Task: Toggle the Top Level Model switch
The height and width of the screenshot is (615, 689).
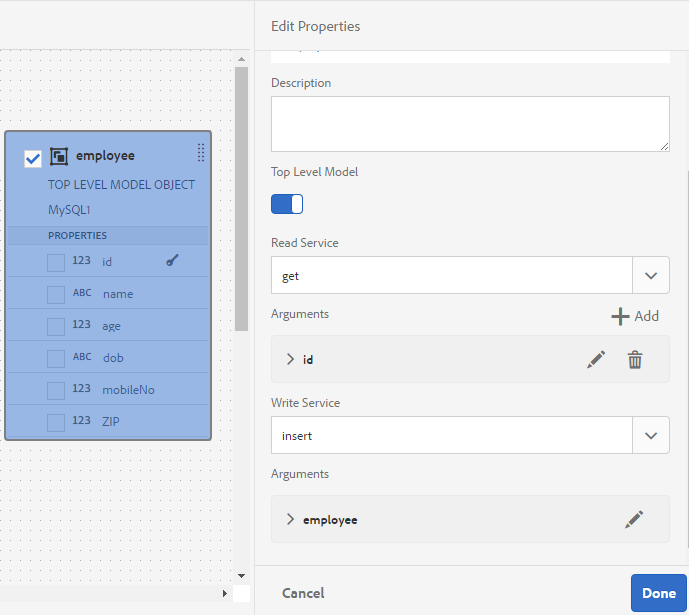Action: 287,204
